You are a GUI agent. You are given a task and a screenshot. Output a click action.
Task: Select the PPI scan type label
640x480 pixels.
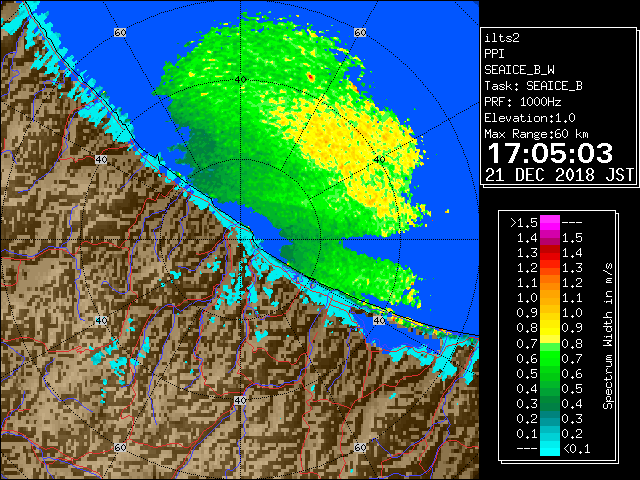click(494, 54)
